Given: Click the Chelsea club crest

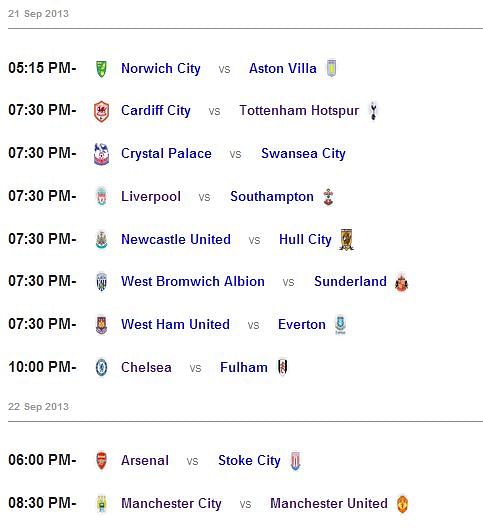Looking at the screenshot, I should click(x=101, y=367).
